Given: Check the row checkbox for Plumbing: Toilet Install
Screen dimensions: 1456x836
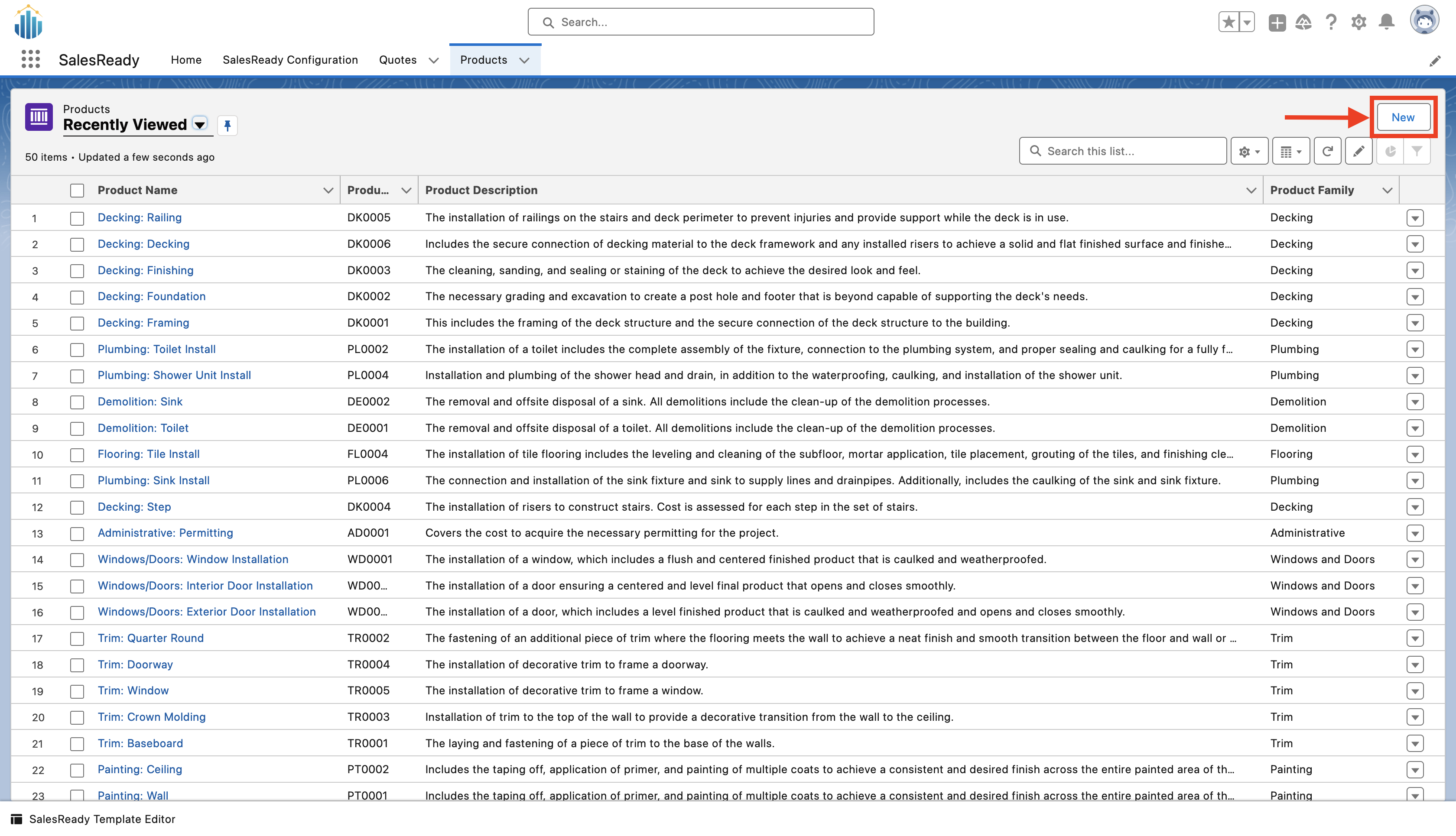Looking at the screenshot, I should 77,349.
